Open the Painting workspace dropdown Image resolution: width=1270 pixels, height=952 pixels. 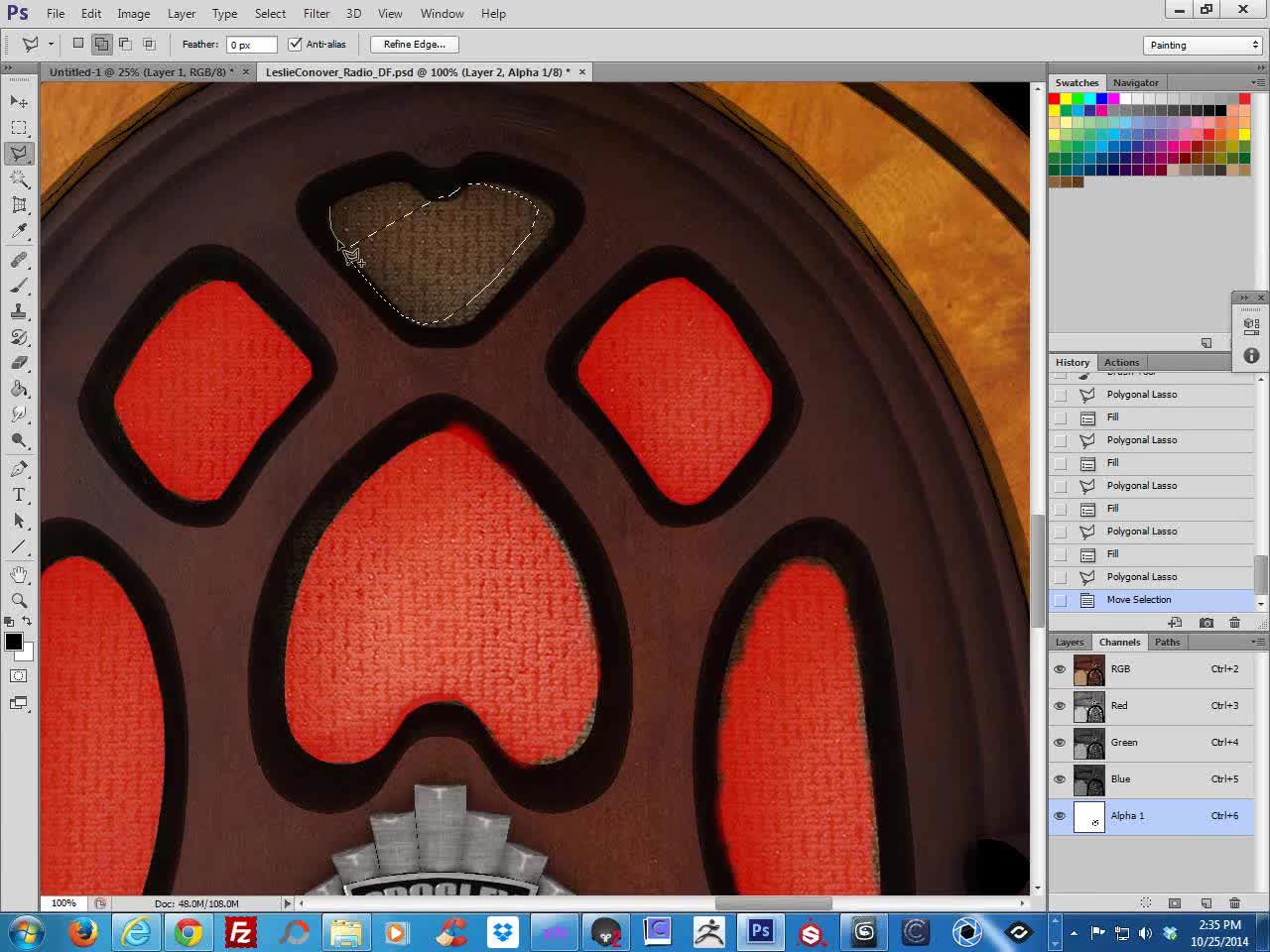[x=1203, y=45]
